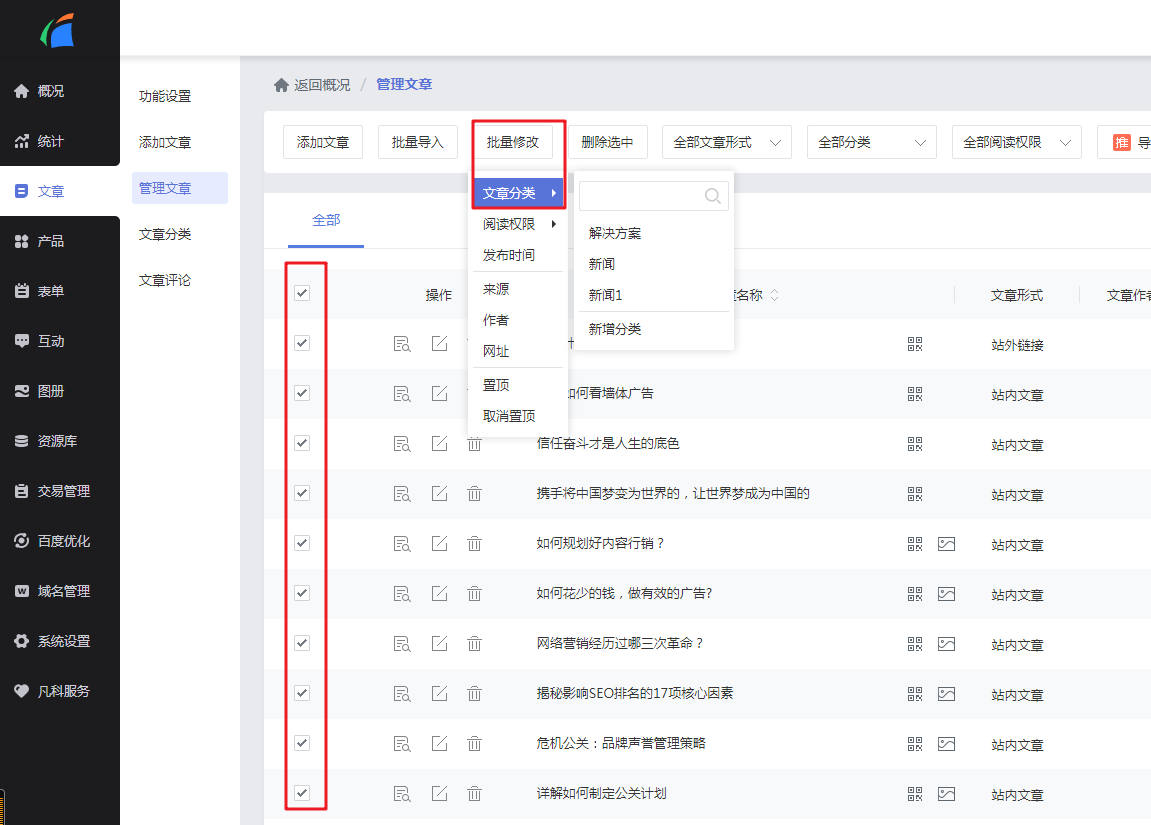Image resolution: width=1151 pixels, height=825 pixels.
Task: Open 百度优化 in the sidebar
Action: (51, 540)
